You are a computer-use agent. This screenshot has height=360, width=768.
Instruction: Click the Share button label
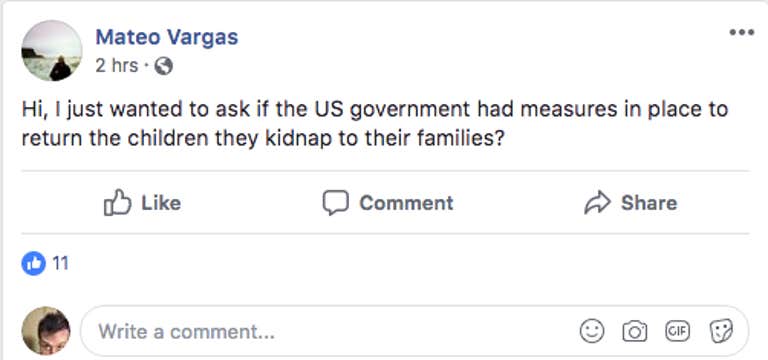point(649,203)
